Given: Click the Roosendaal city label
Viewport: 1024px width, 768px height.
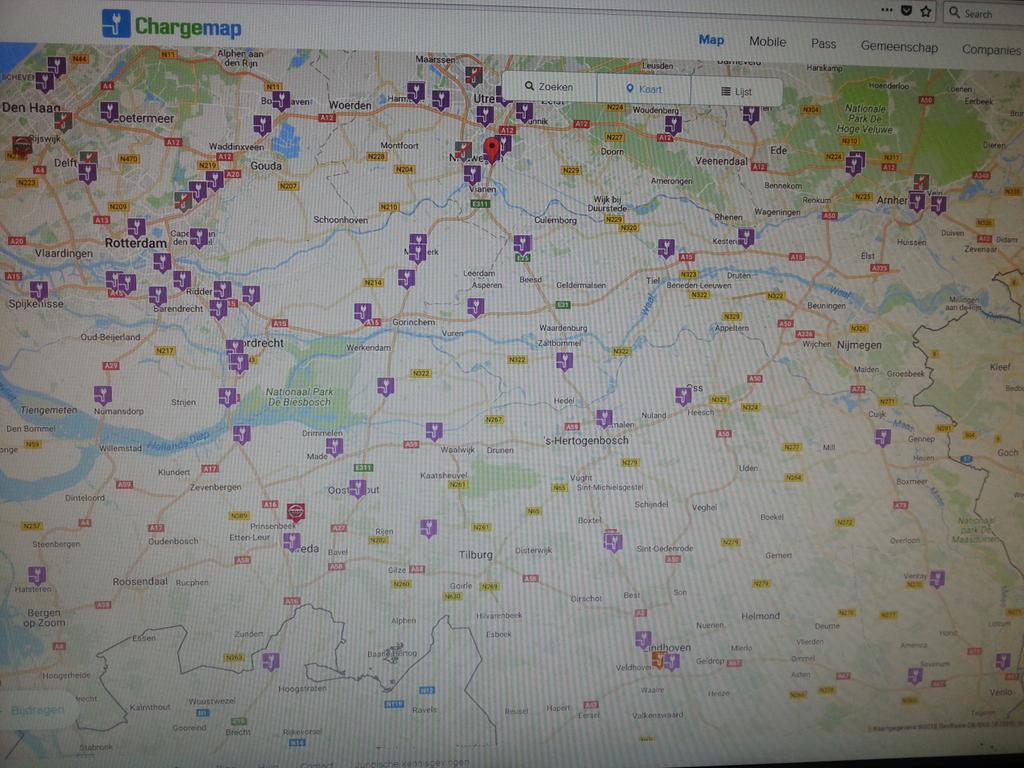Looking at the screenshot, I should click(x=140, y=581).
